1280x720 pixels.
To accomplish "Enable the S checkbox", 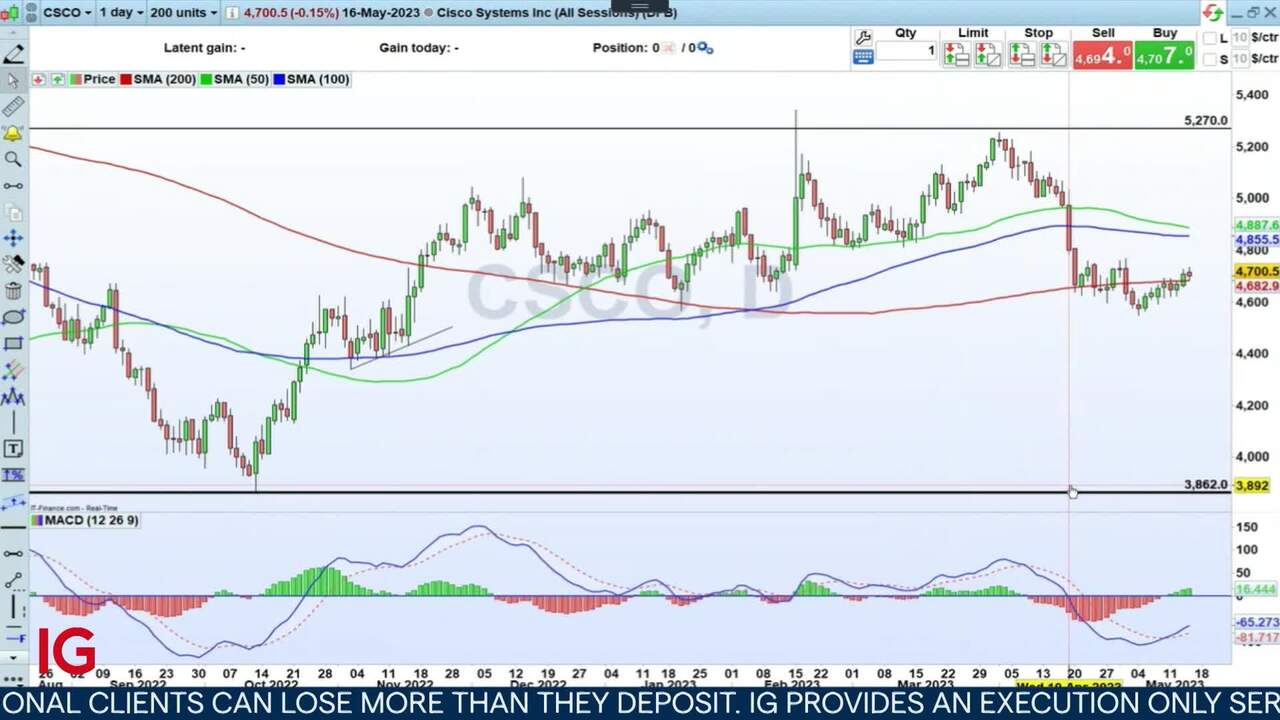I will (1210, 60).
